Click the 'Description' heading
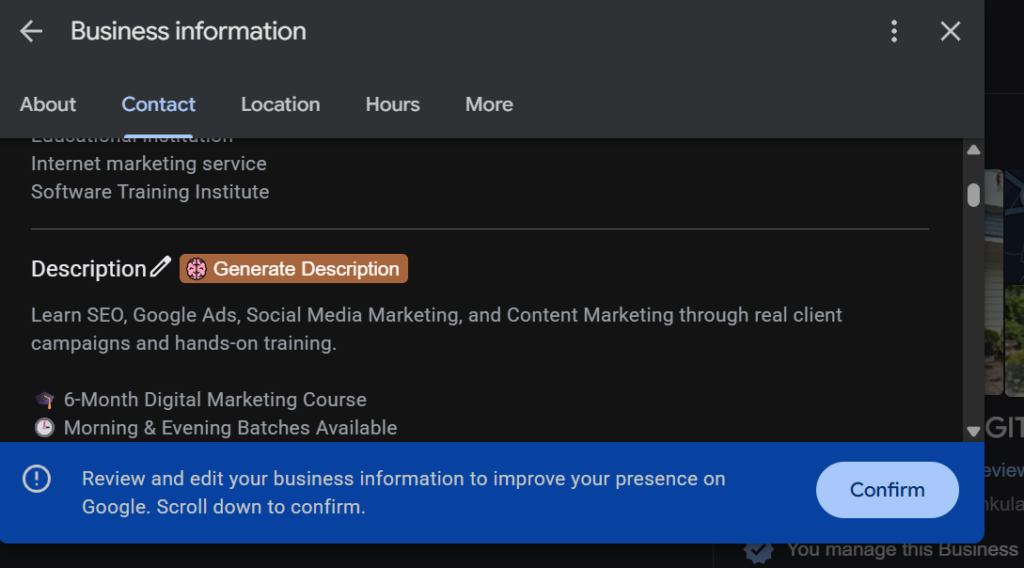 pyautogui.click(x=89, y=269)
